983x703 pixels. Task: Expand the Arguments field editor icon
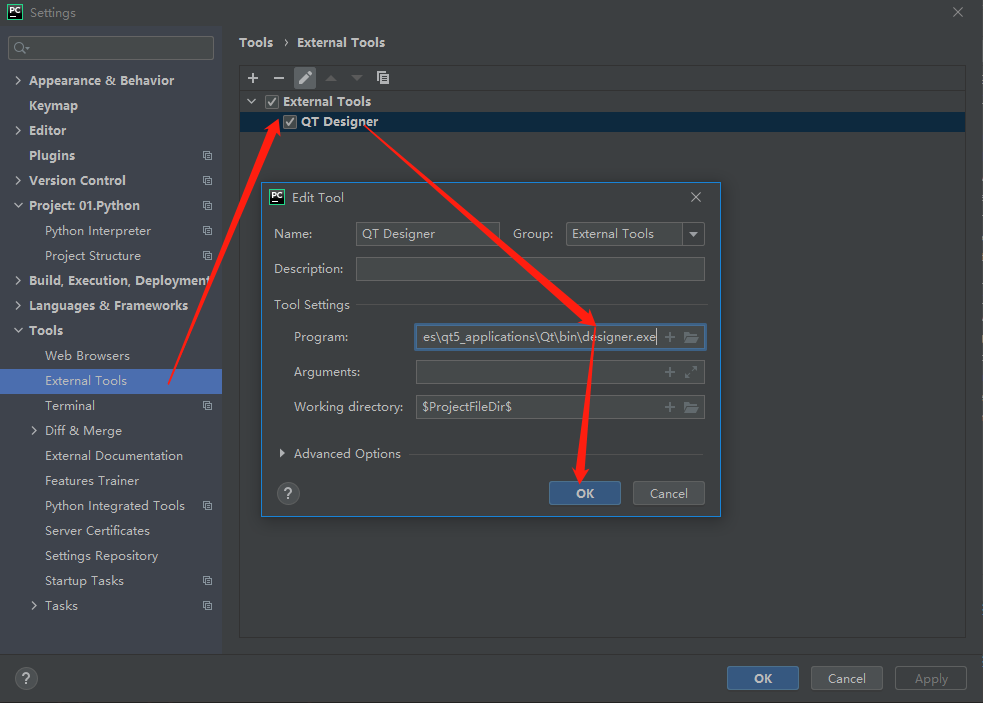691,372
